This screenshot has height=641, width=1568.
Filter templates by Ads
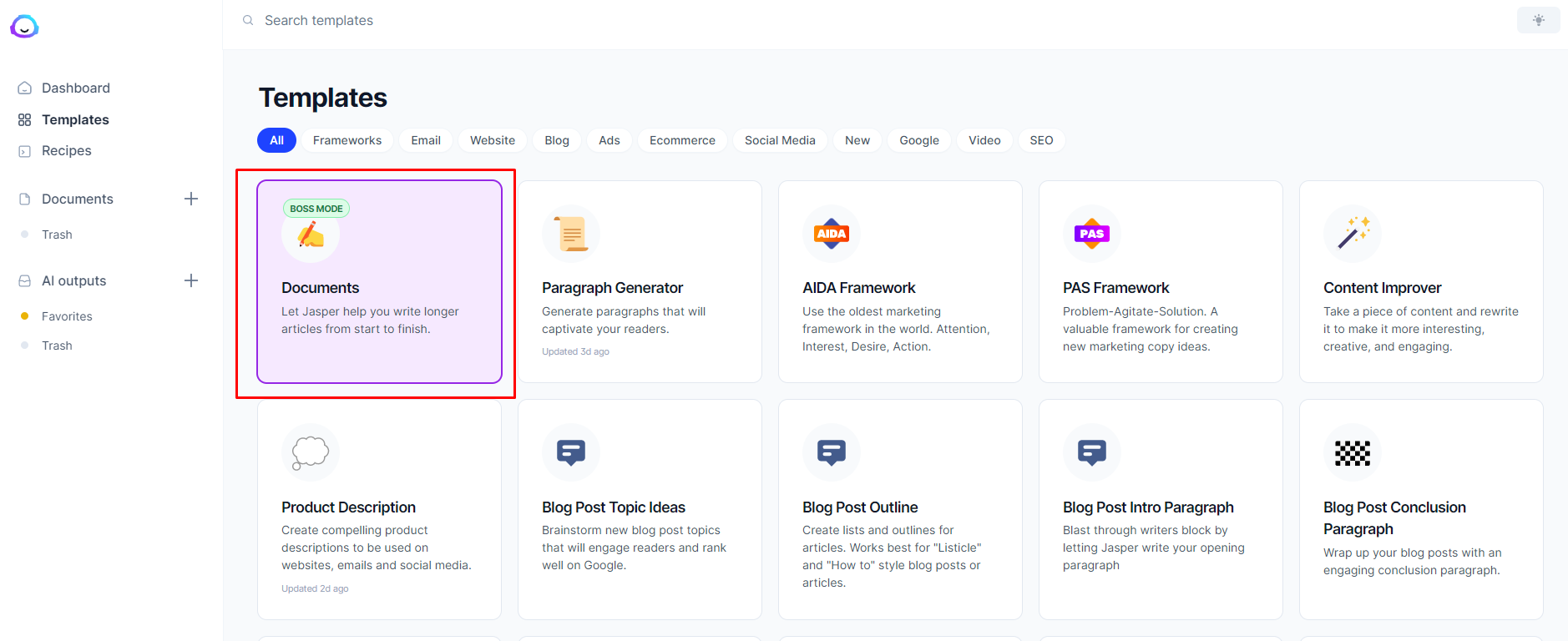[x=609, y=140]
